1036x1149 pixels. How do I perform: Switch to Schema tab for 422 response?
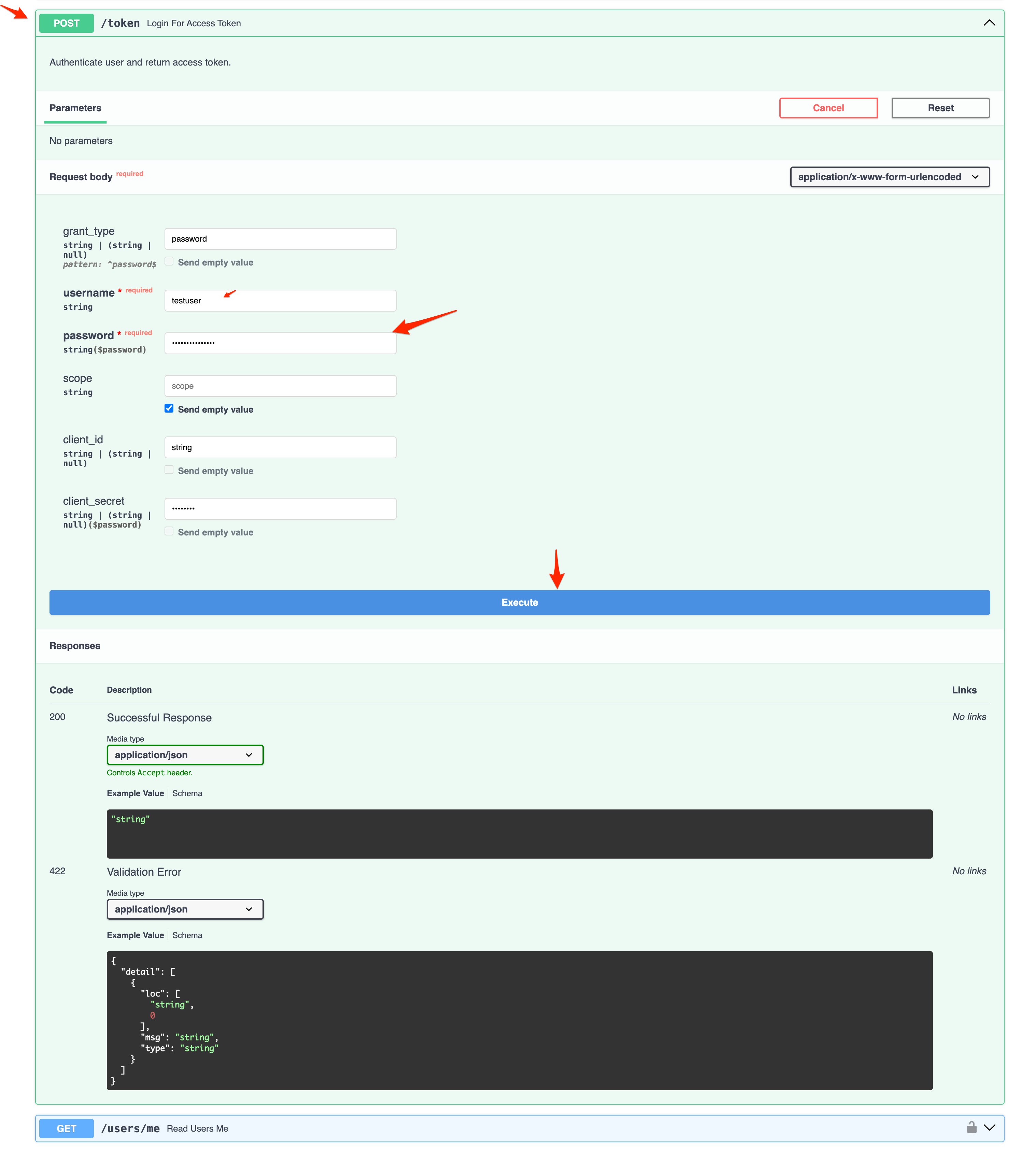point(187,935)
